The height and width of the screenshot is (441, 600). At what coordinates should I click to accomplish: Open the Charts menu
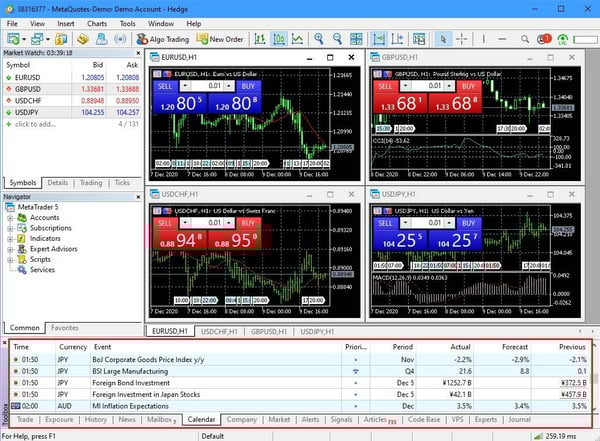click(x=97, y=22)
